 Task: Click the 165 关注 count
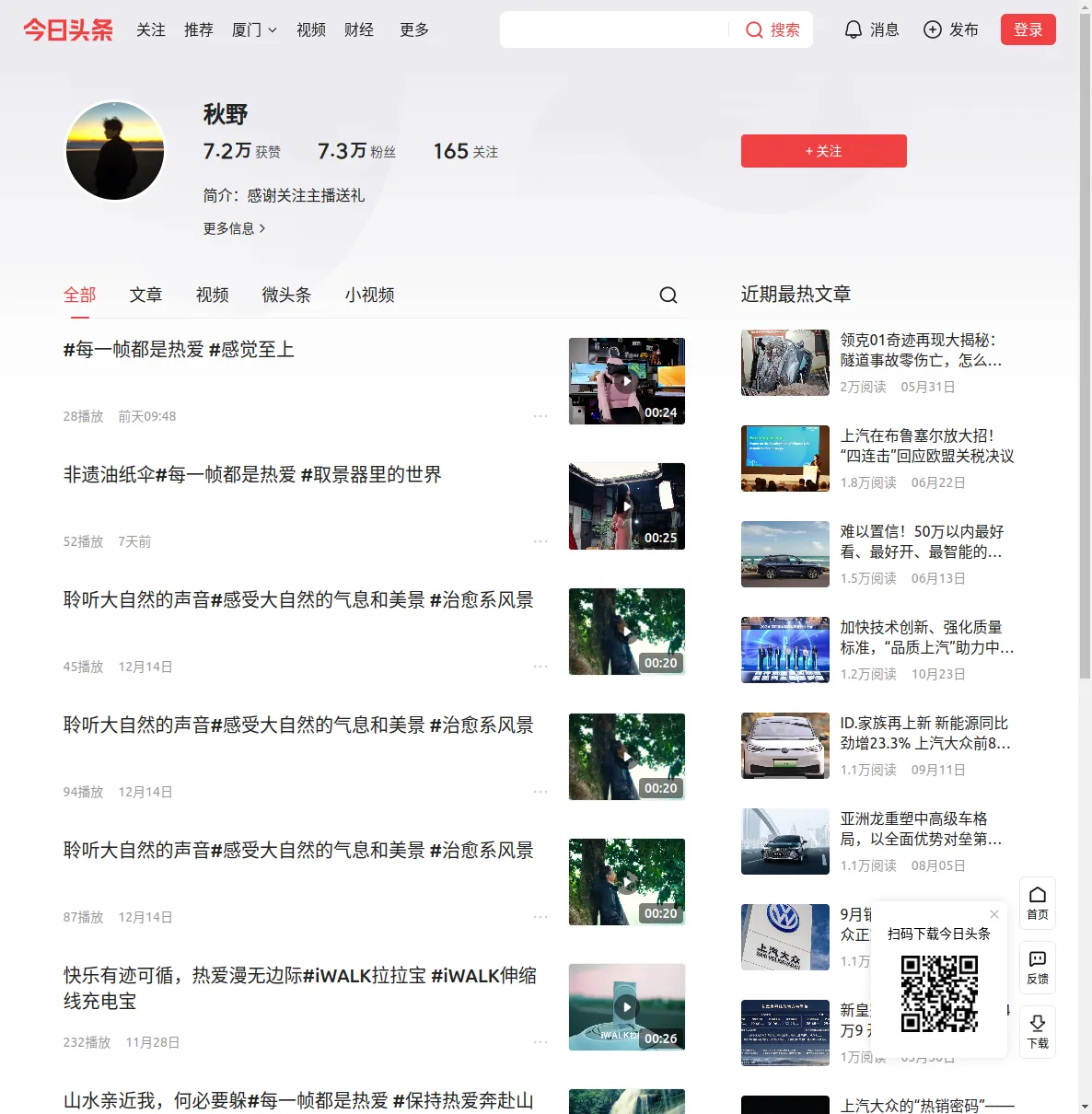coord(466,151)
